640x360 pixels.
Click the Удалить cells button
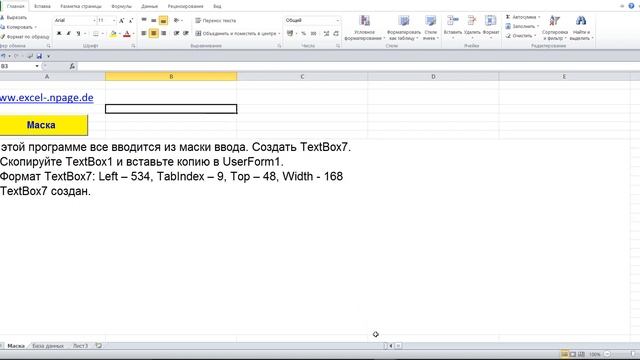471,27
